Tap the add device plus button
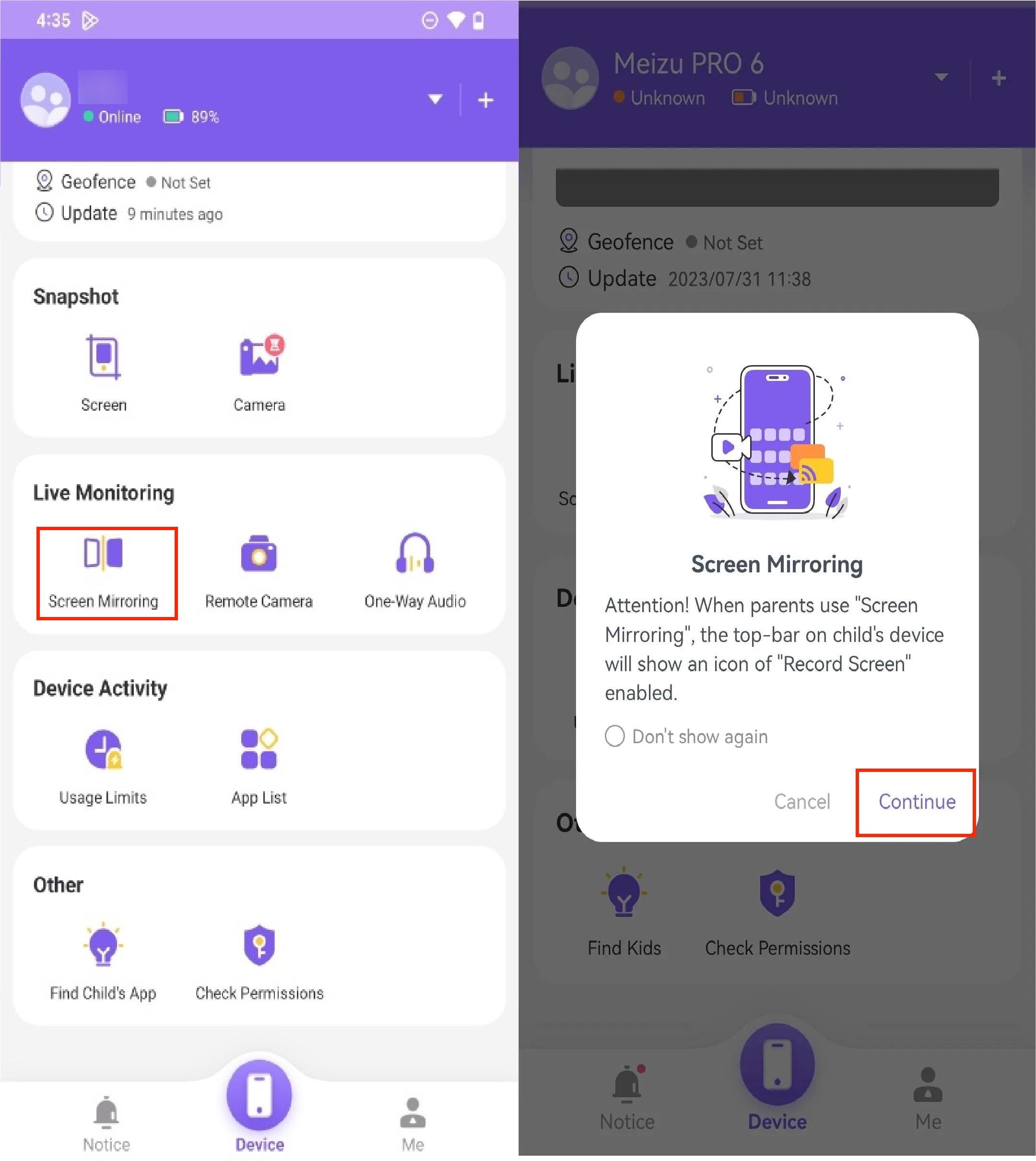This screenshot has width=1036, height=1161. click(487, 100)
